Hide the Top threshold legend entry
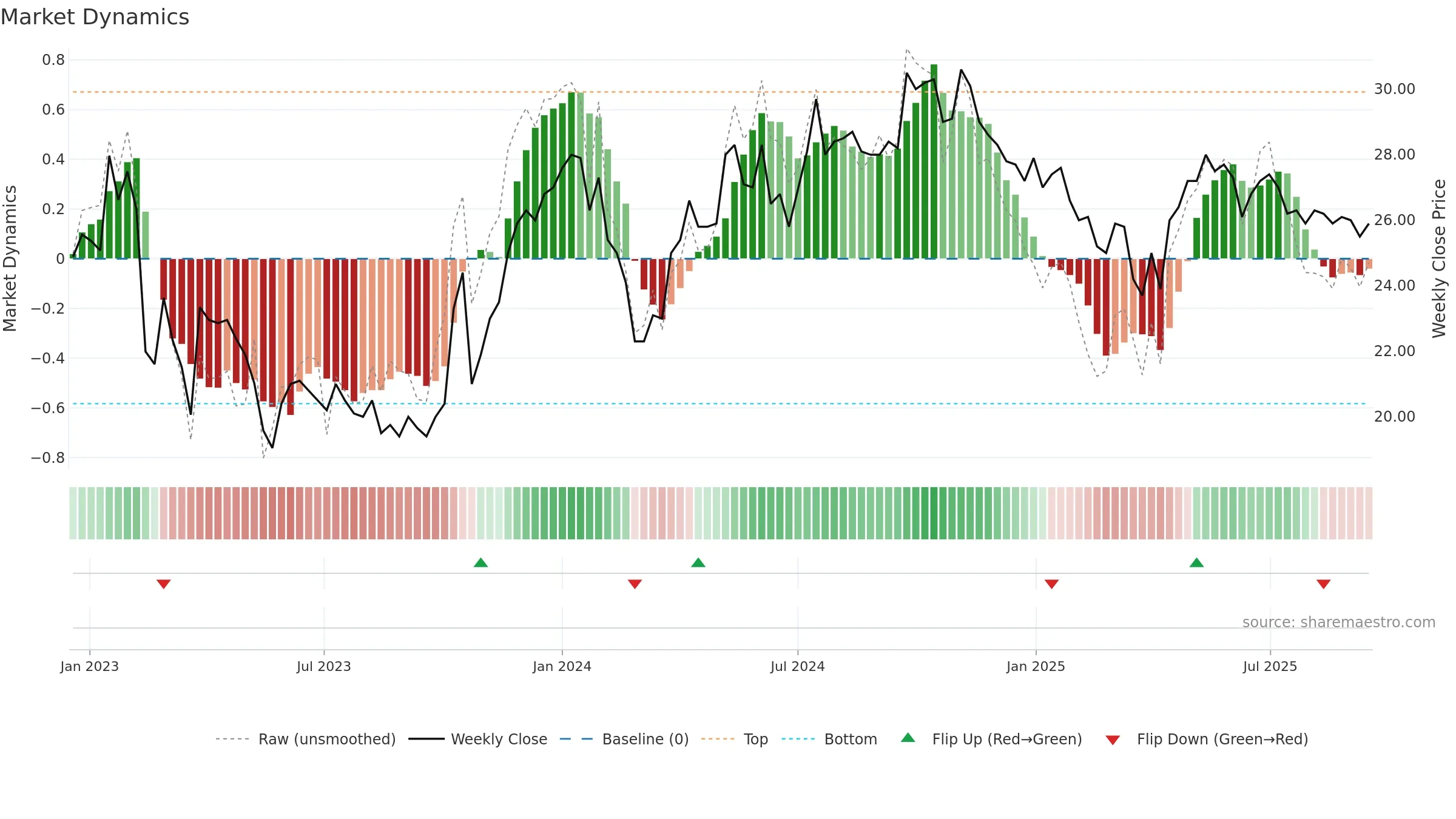Screen dimensions: 1456x819 click(x=735, y=739)
